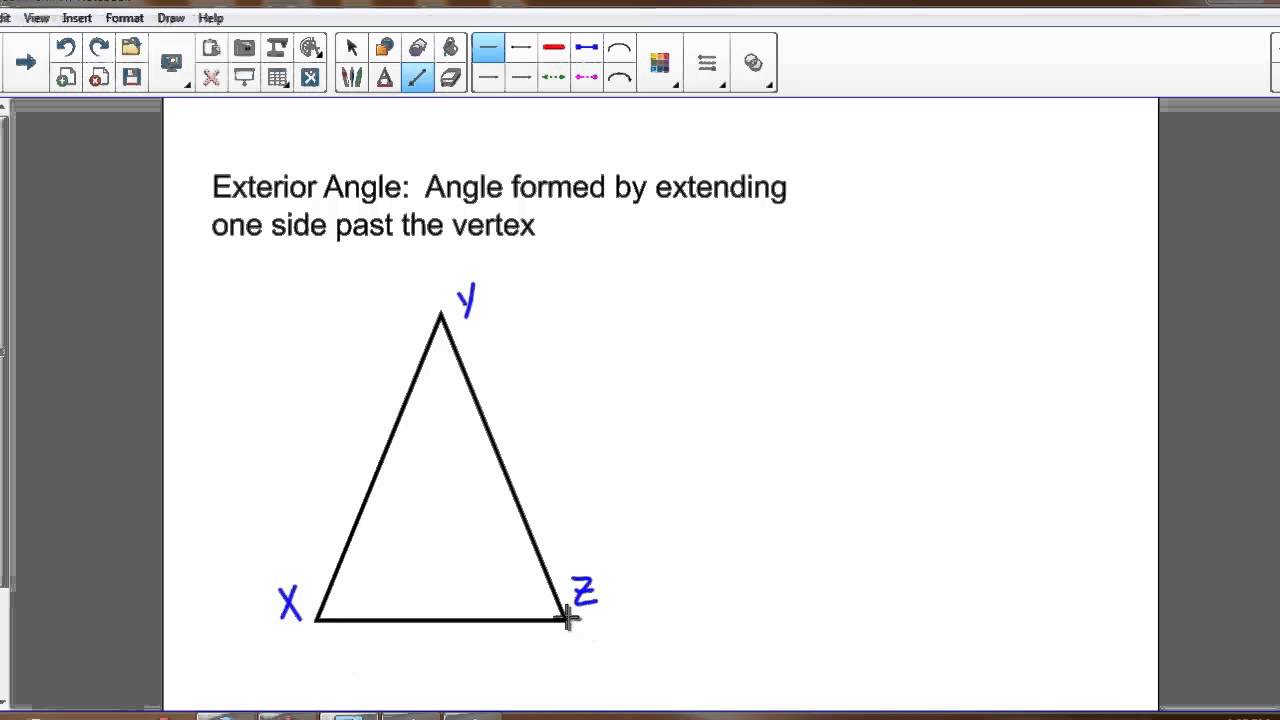Launch the document camera tool
Image resolution: width=1280 pixels, height=720 pixels.
tap(277, 47)
